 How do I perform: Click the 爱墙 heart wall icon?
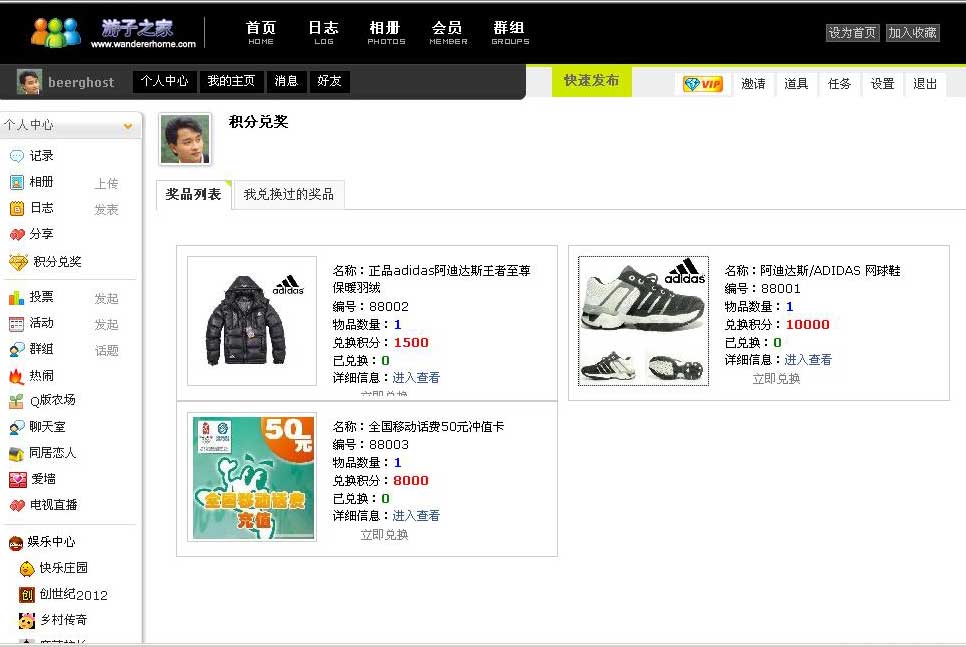coord(18,479)
